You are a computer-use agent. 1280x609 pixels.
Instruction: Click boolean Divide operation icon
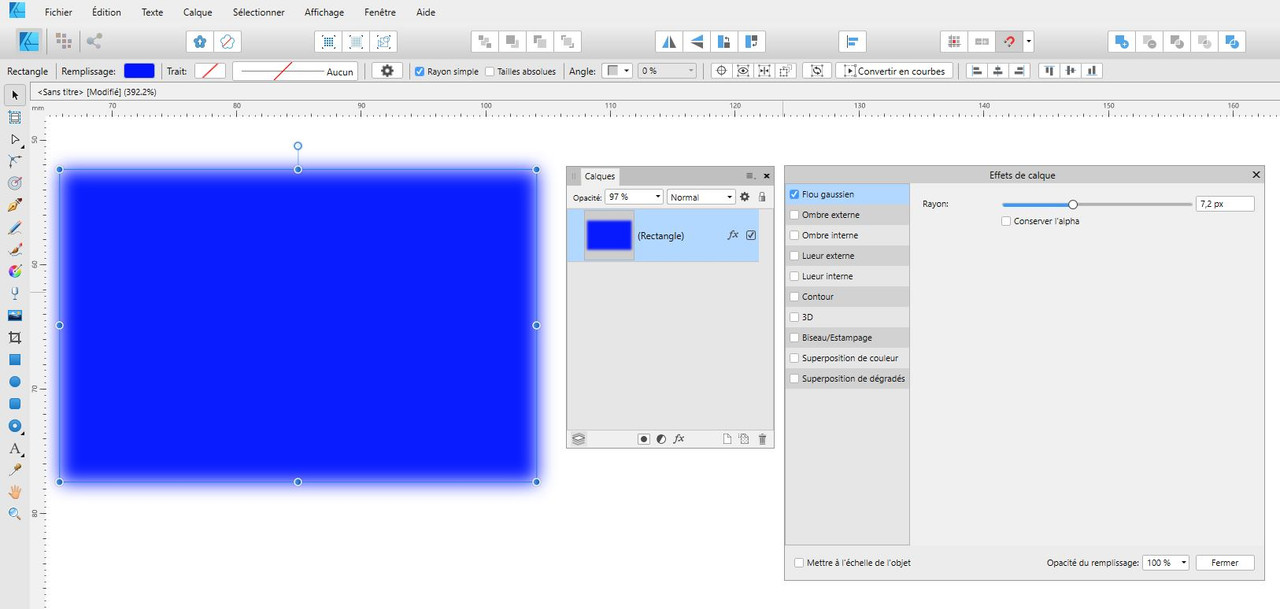click(1234, 41)
